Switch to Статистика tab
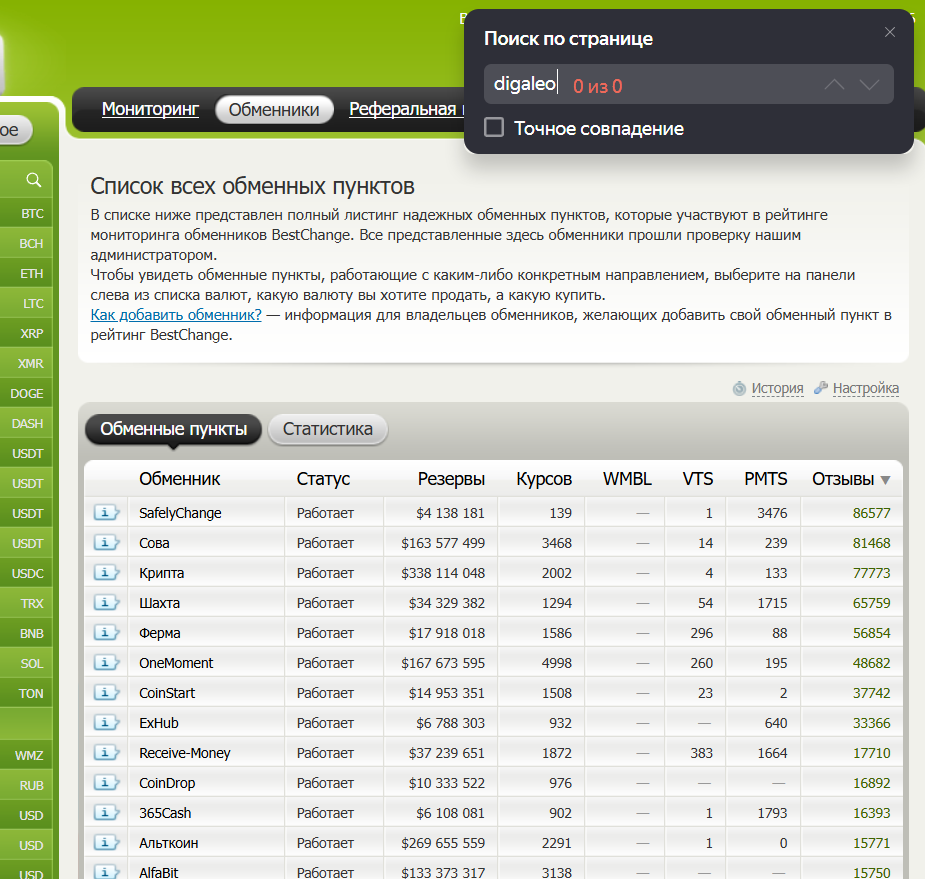The width and height of the screenshot is (925, 879). pos(327,429)
